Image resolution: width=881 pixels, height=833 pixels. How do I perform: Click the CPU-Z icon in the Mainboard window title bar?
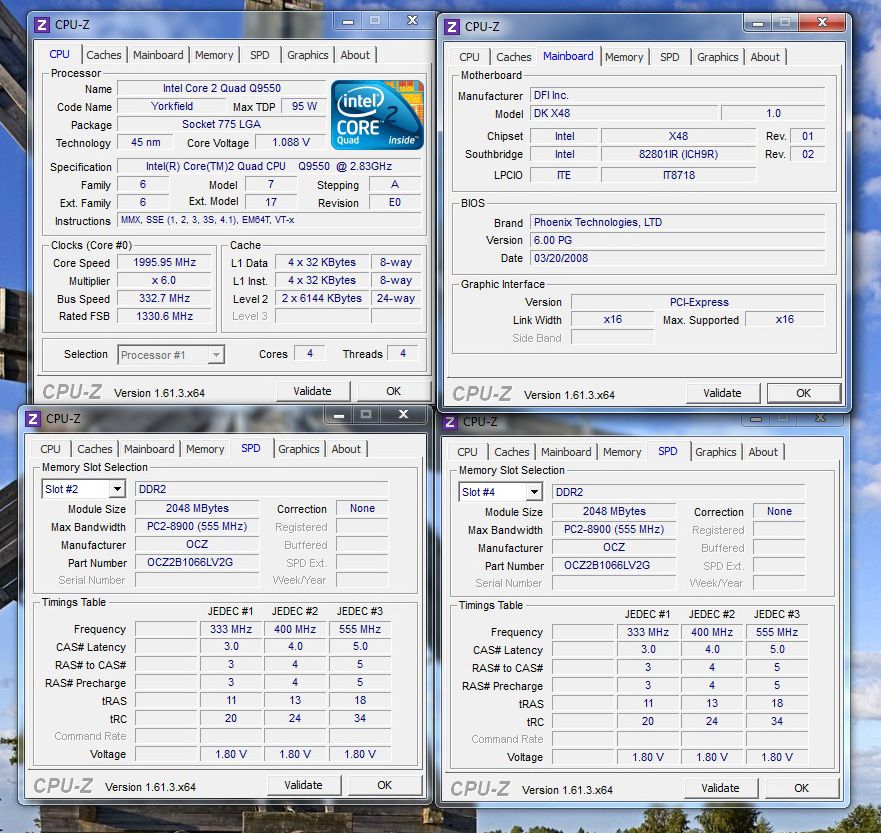click(450, 27)
